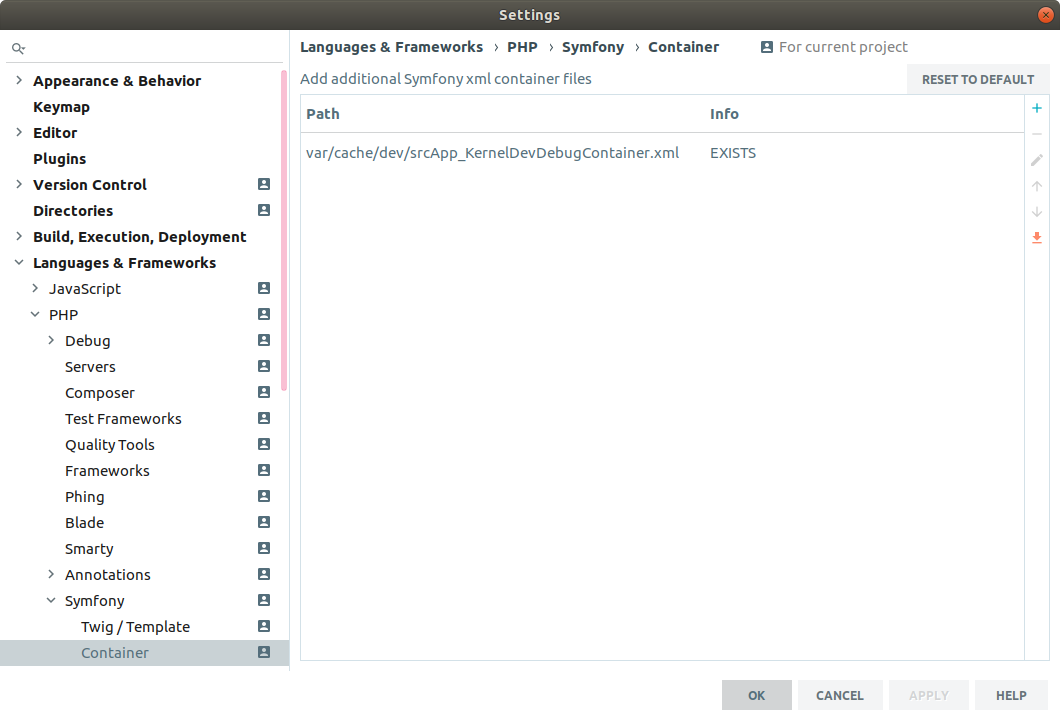This screenshot has height=718, width=1060.
Task: Click the edit pencil icon
Action: (1036, 160)
